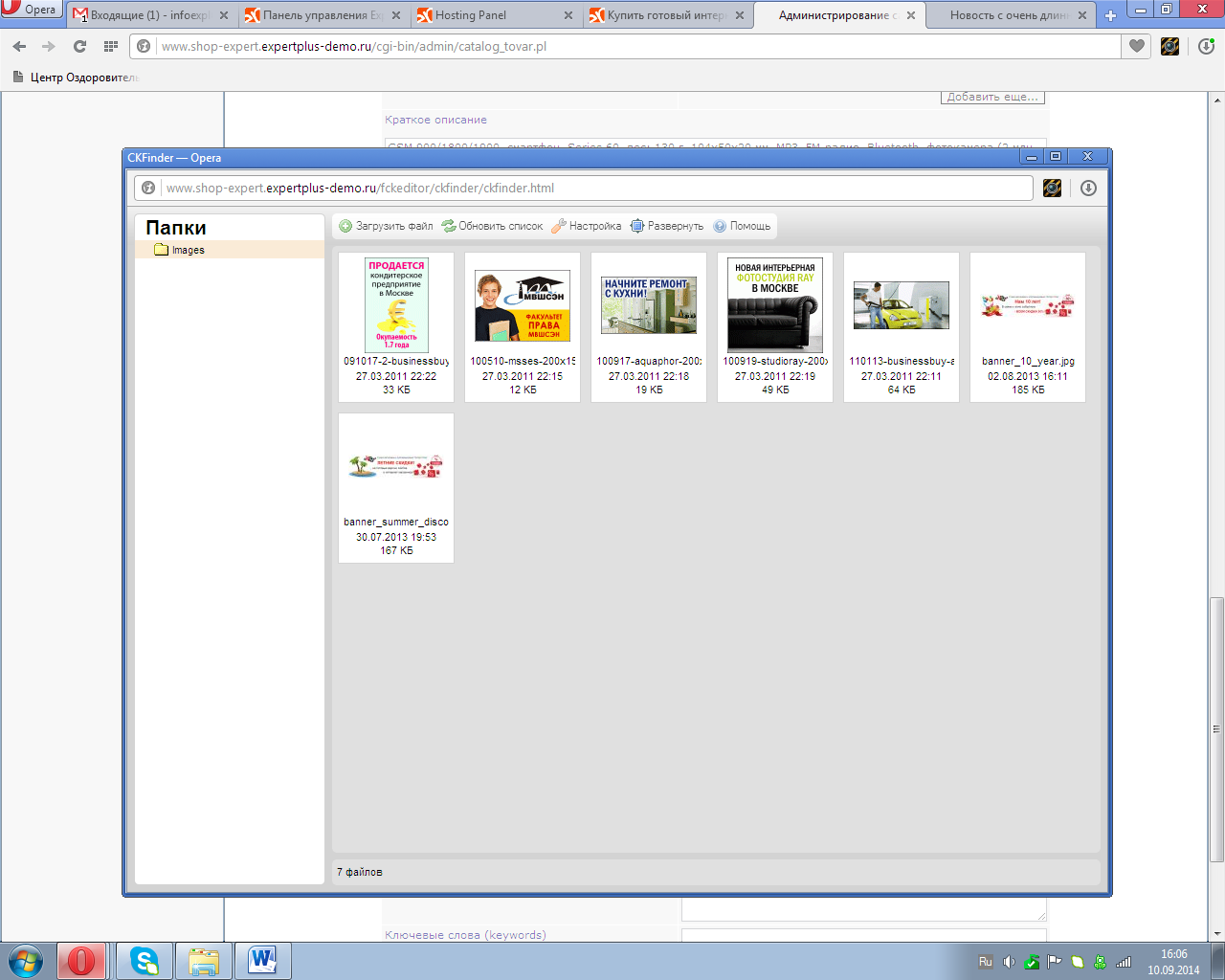Open the Opera main menu
Screen dimensions: 1225x980
(x=31, y=11)
